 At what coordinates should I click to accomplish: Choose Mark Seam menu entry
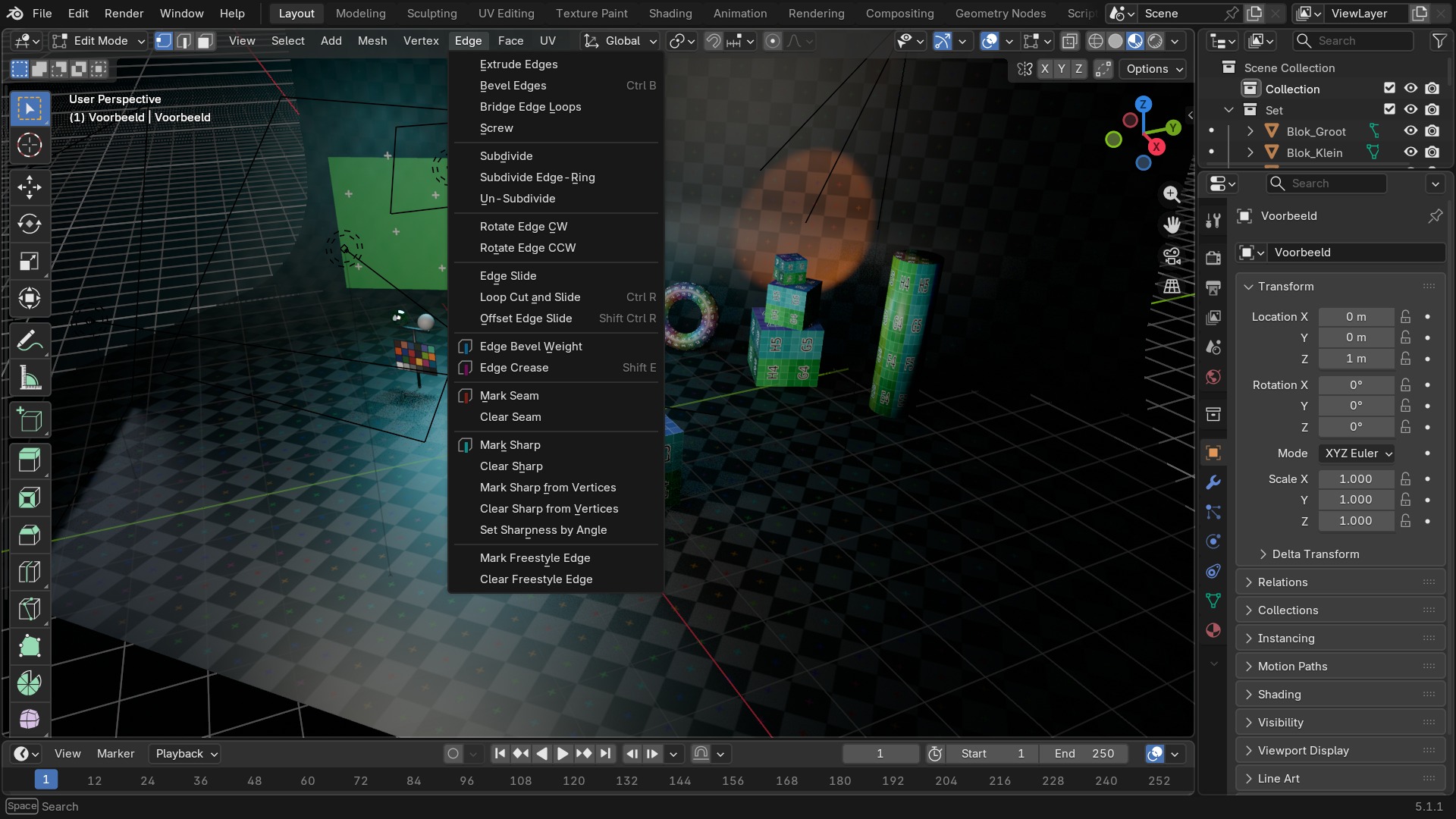557,396
